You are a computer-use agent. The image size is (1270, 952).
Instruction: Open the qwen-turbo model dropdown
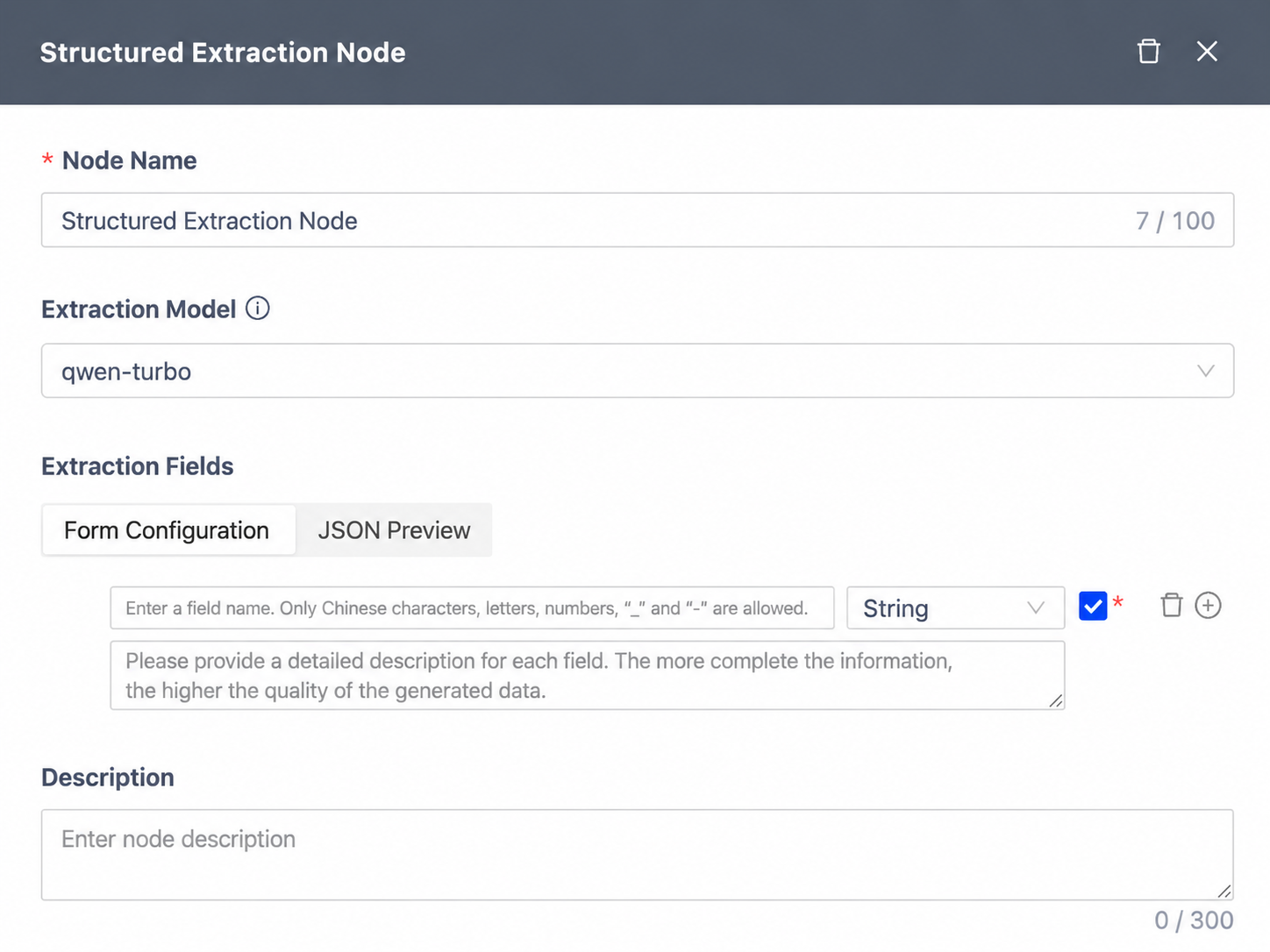pos(638,371)
